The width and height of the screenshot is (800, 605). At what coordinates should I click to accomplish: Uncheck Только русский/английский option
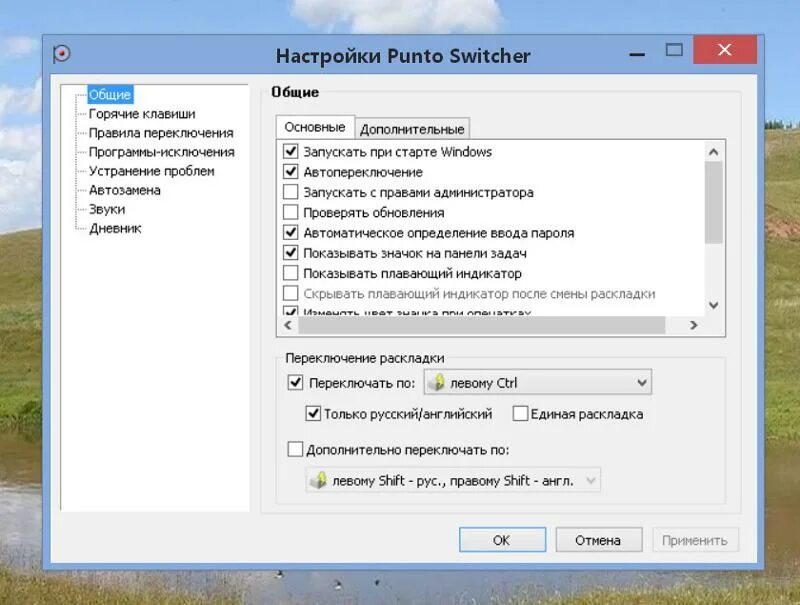tap(313, 413)
